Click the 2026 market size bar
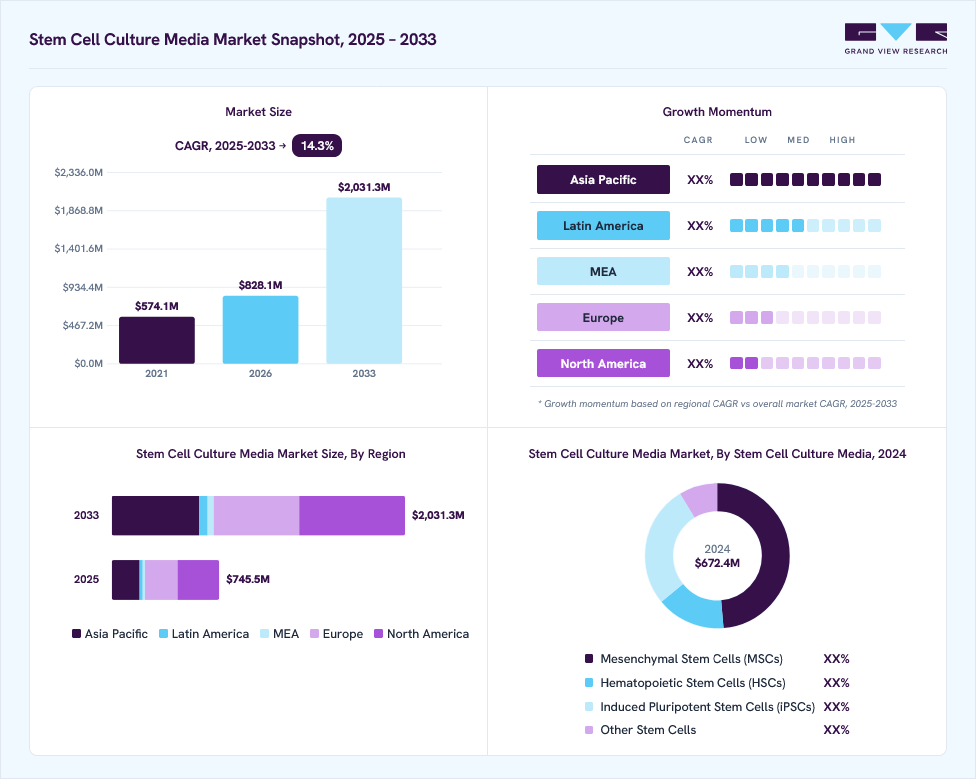The height and width of the screenshot is (780, 976). point(260,329)
